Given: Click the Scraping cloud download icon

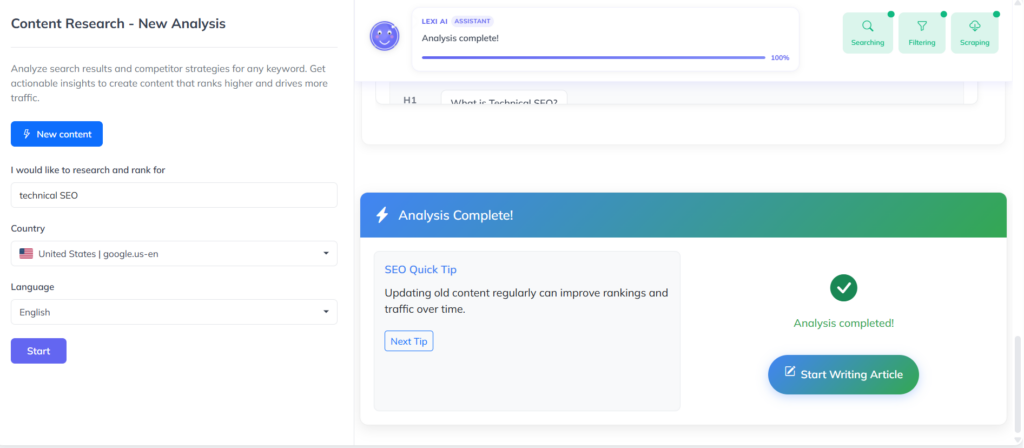Looking at the screenshot, I should tap(974, 27).
